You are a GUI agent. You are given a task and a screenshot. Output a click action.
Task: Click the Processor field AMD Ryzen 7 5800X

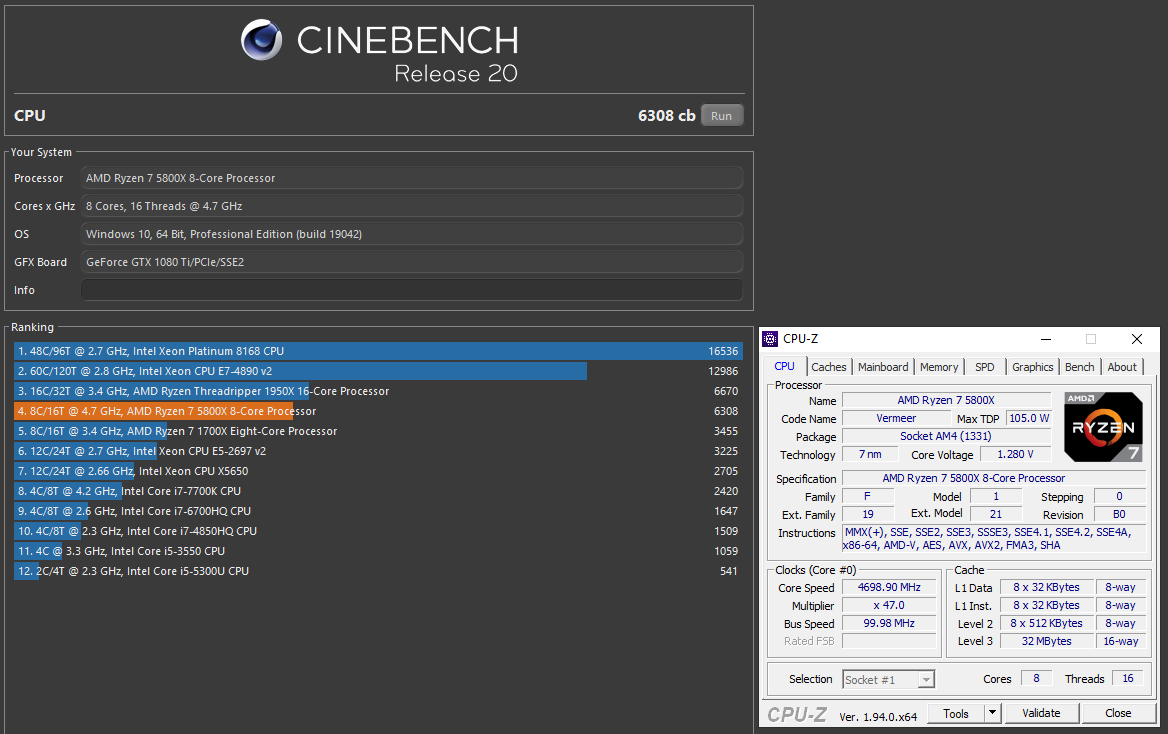(412, 178)
